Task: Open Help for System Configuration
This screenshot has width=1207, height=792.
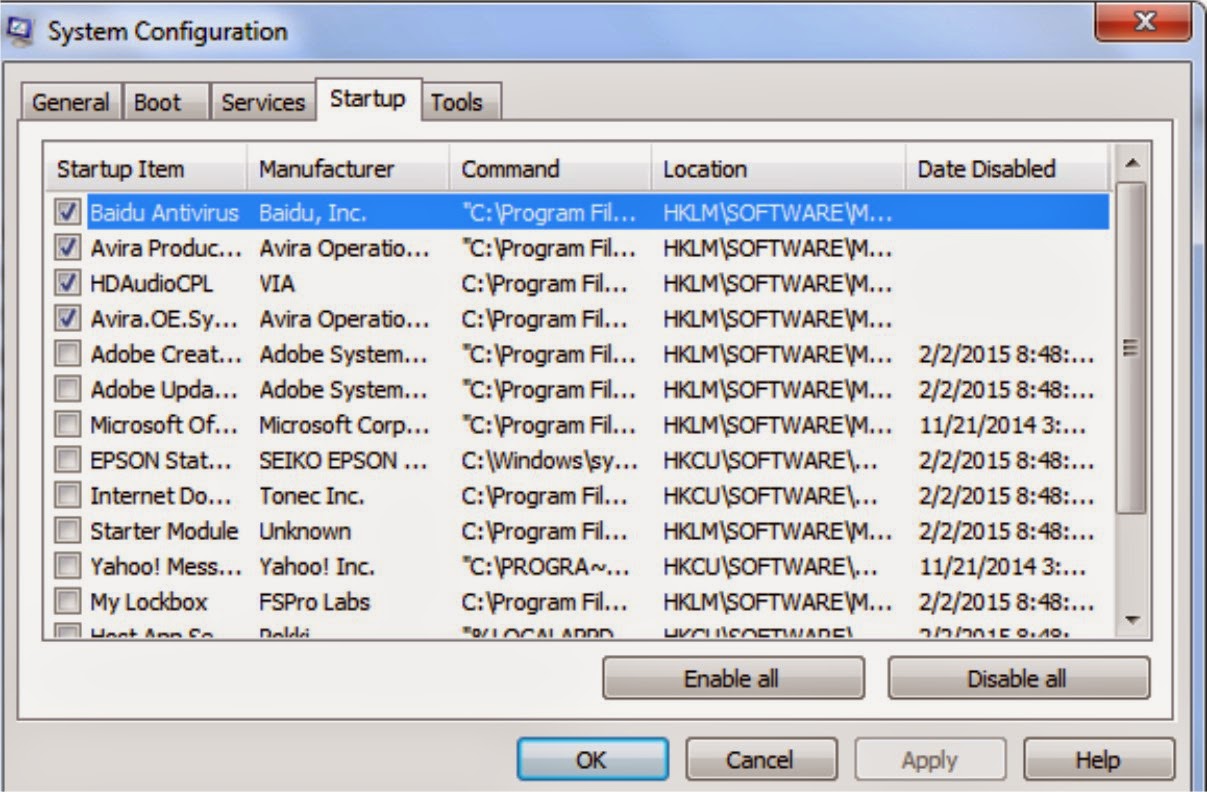Action: click(x=1098, y=760)
